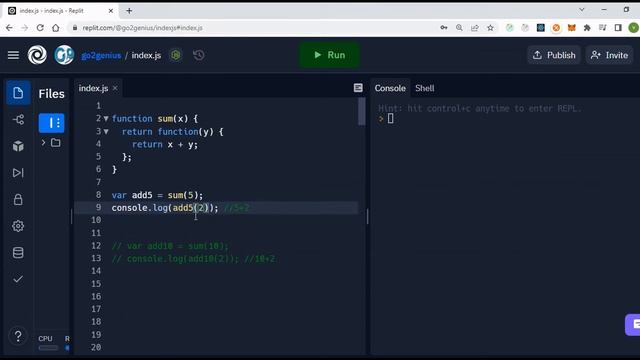Click the 'var add5 = sum(5);' line

[x=157, y=195]
